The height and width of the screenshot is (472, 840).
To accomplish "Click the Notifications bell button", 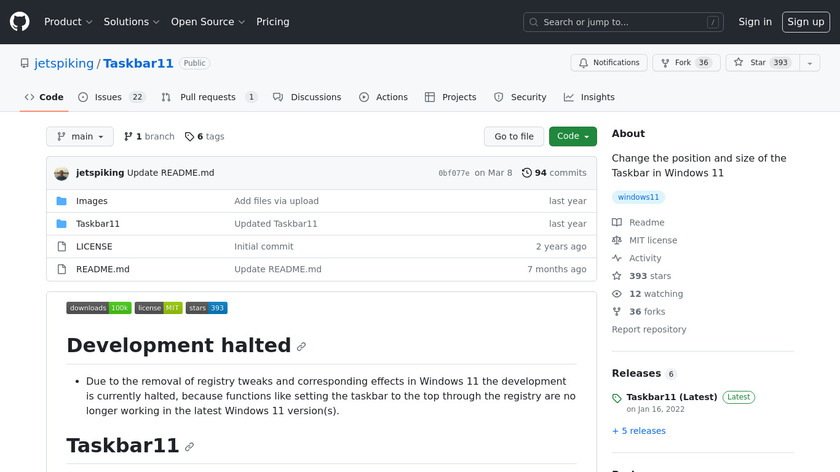I will tap(609, 63).
